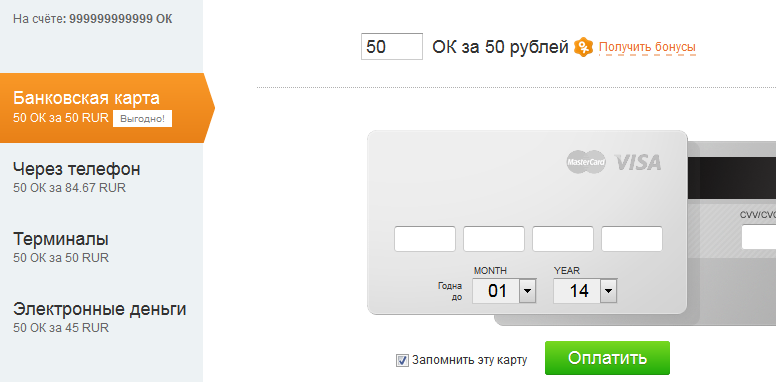Open the YEAR dropdown arrow
Screen dimensions: 776x382
click(x=609, y=291)
